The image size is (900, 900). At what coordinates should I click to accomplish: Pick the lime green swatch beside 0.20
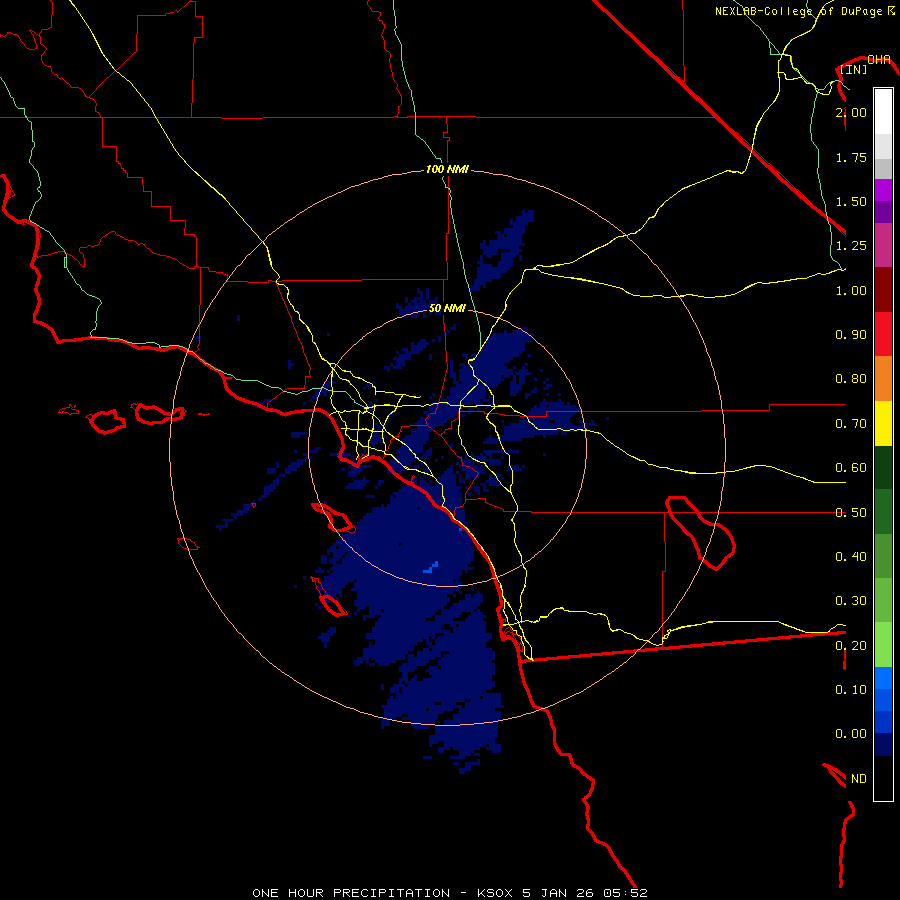pyautogui.click(x=883, y=645)
